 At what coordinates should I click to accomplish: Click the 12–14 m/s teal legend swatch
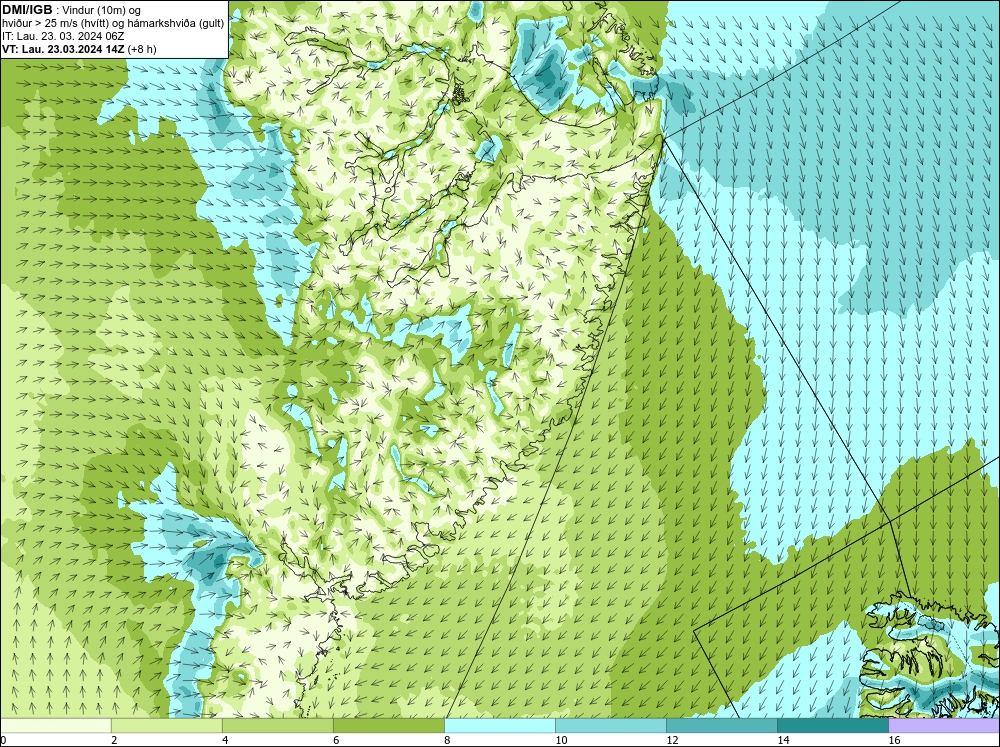pos(722,726)
